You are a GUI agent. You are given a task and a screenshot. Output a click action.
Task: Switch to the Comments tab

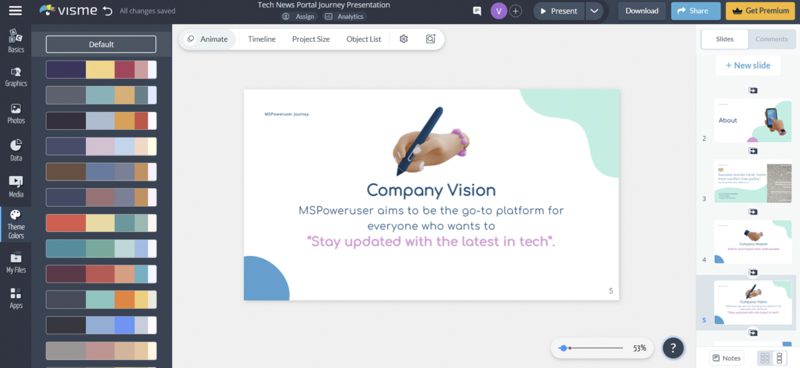771,39
